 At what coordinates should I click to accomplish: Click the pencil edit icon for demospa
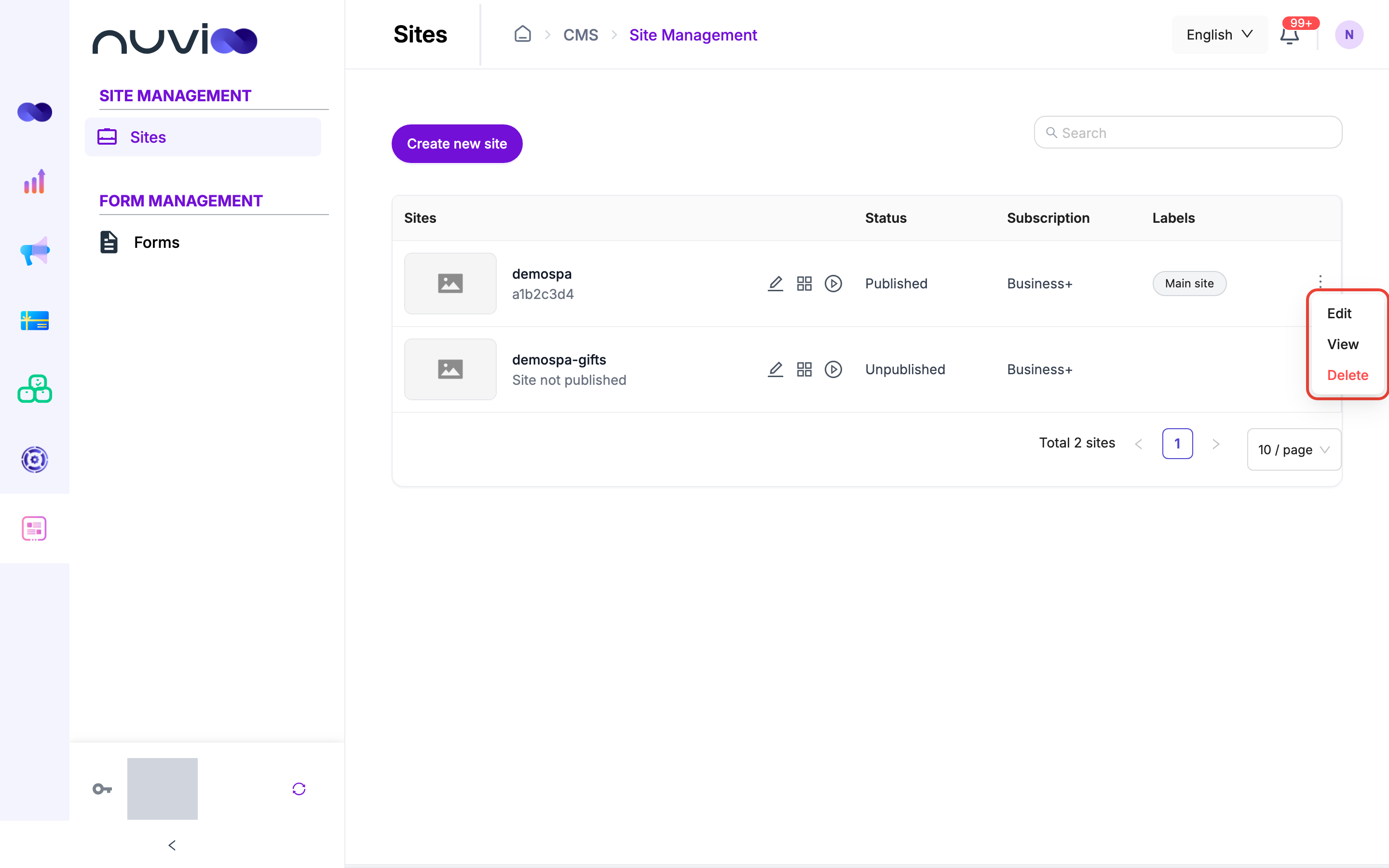776,284
